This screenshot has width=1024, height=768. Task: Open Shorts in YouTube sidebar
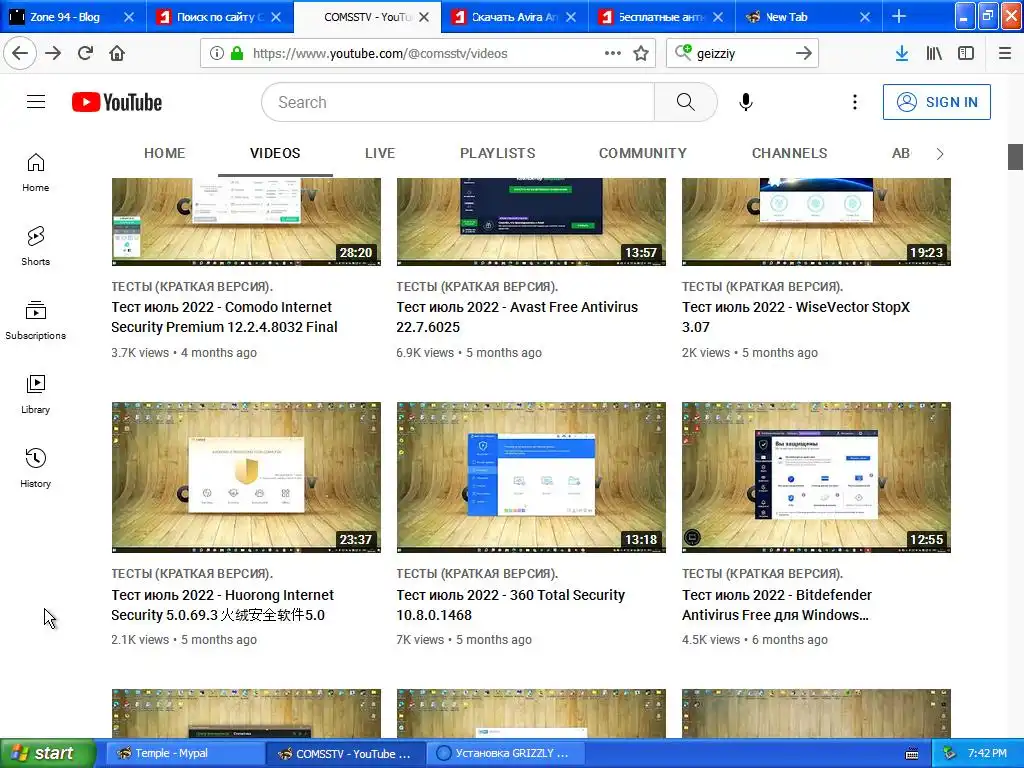click(35, 246)
